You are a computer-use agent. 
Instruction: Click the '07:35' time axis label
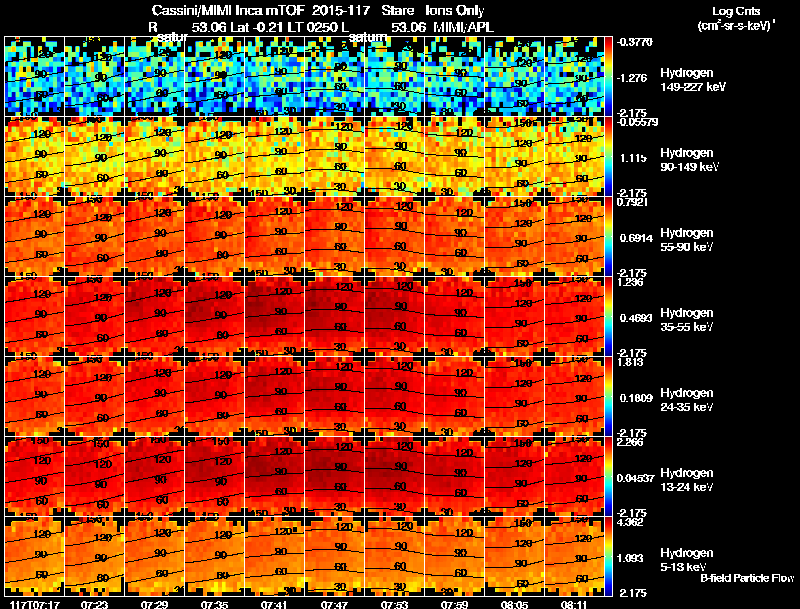coord(214,604)
